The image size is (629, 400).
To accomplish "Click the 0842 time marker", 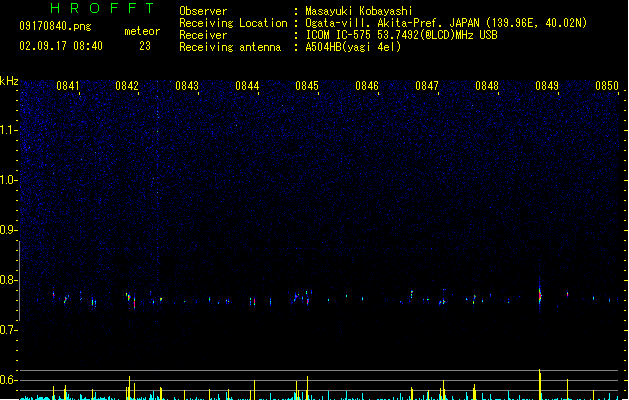I will click(x=127, y=86).
